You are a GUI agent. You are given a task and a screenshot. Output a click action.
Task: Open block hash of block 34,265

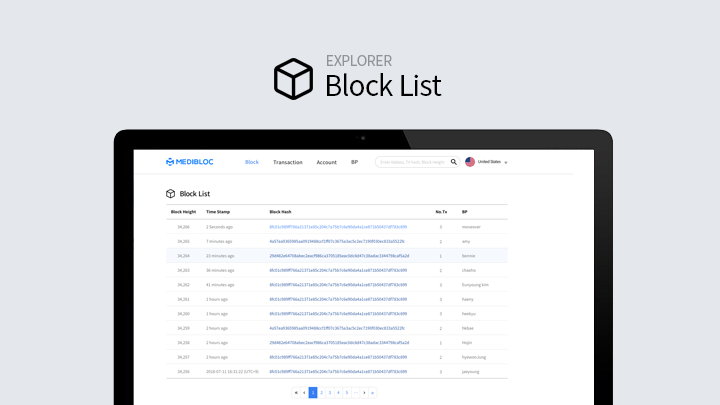coord(337,242)
